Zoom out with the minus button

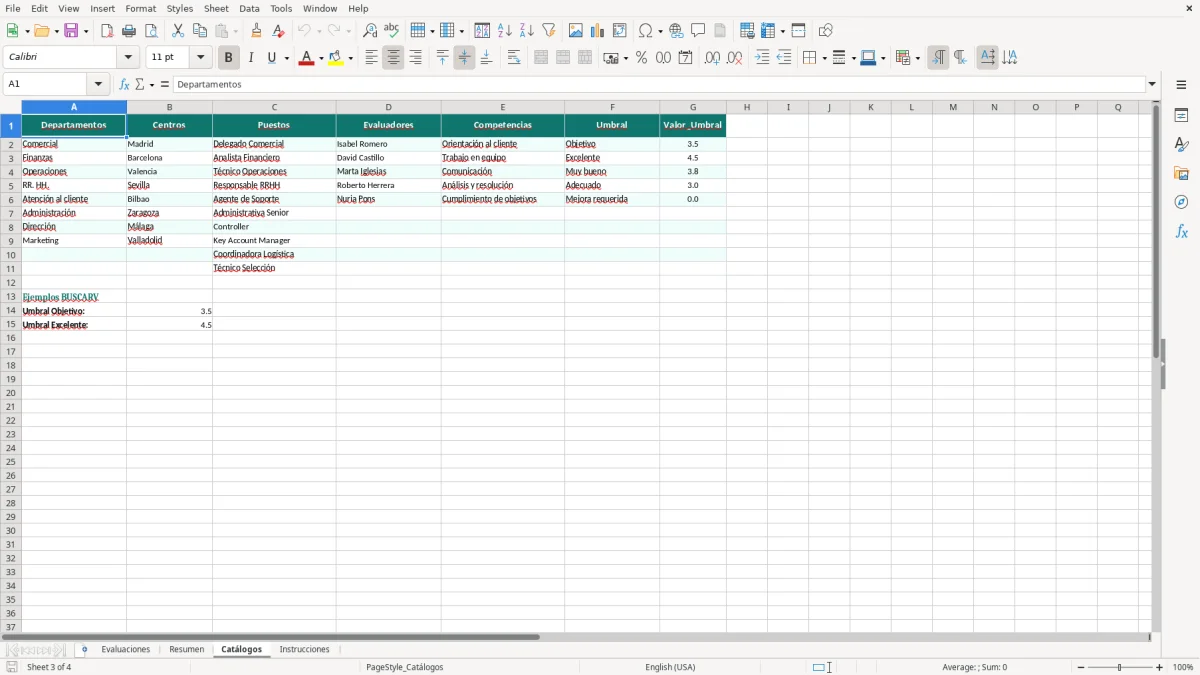click(1081, 667)
